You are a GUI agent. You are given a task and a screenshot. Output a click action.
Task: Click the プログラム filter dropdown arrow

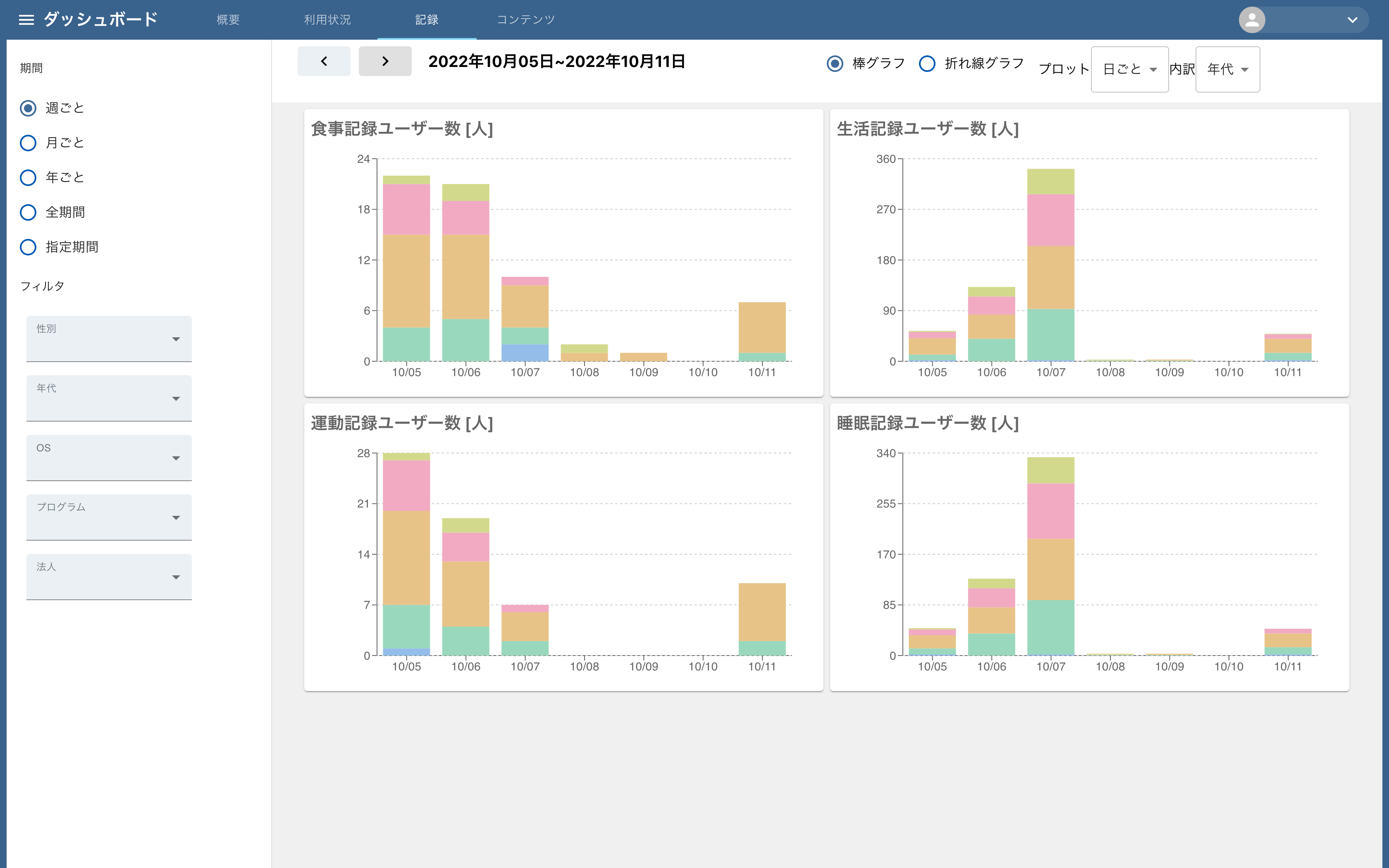point(176,518)
